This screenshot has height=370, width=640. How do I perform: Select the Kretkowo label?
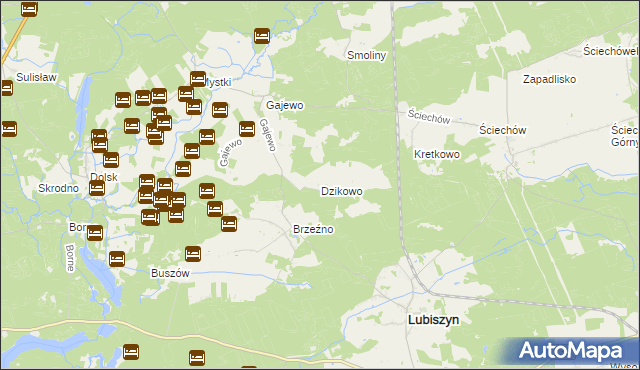437,154
